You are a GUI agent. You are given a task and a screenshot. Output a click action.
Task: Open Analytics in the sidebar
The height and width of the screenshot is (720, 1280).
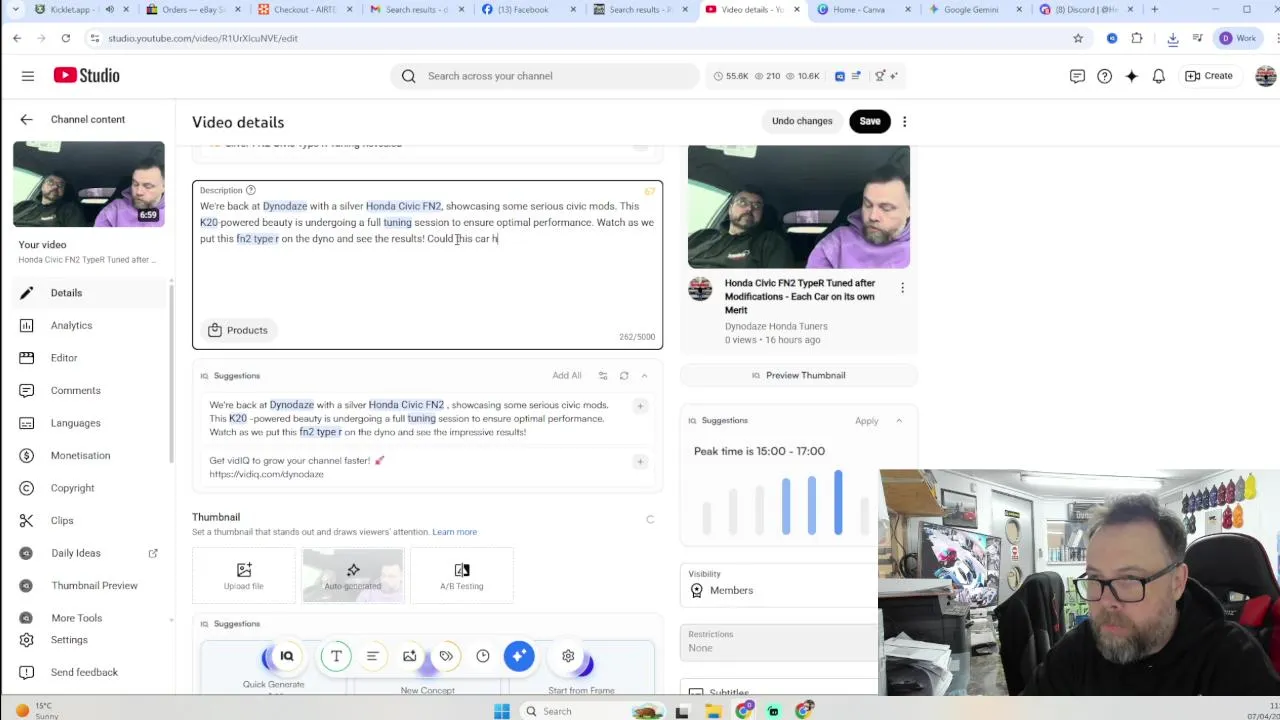coord(71,325)
